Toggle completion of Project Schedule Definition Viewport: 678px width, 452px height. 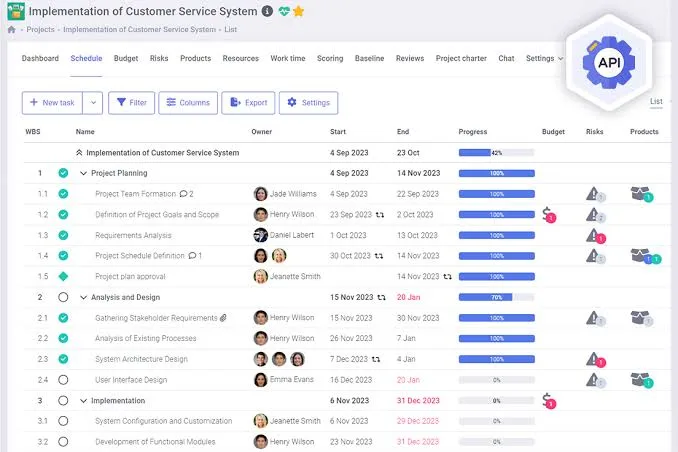click(63, 256)
